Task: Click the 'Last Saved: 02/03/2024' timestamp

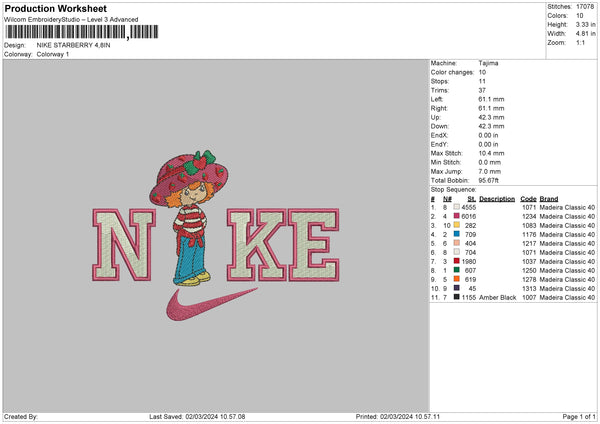Action: pyautogui.click(x=197, y=417)
